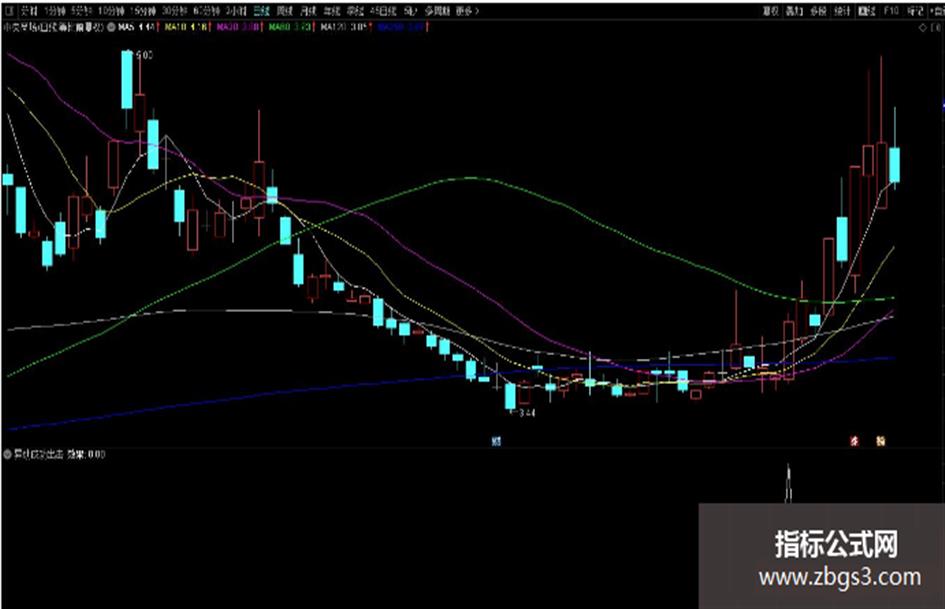The image size is (945, 609).
Task: Switch to the 月线 monthly tab
Action: click(x=309, y=11)
